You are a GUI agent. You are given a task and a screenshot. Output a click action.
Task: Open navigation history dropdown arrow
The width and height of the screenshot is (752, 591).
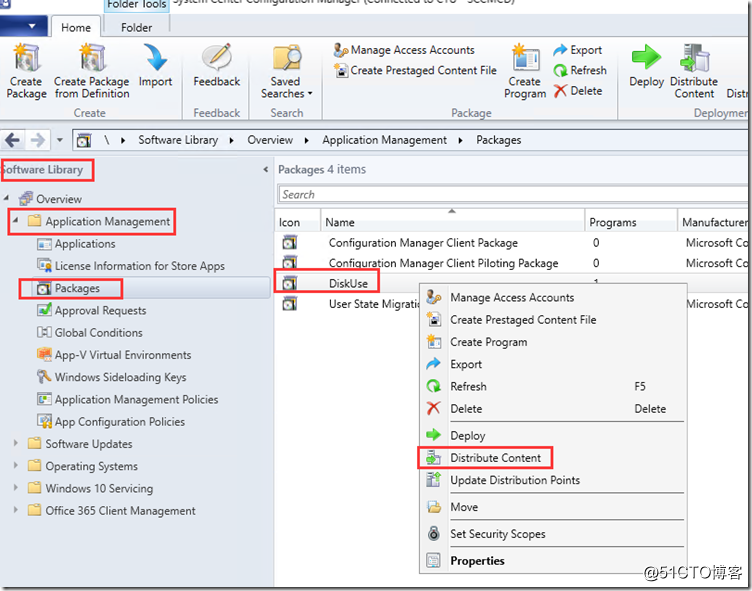click(60, 140)
